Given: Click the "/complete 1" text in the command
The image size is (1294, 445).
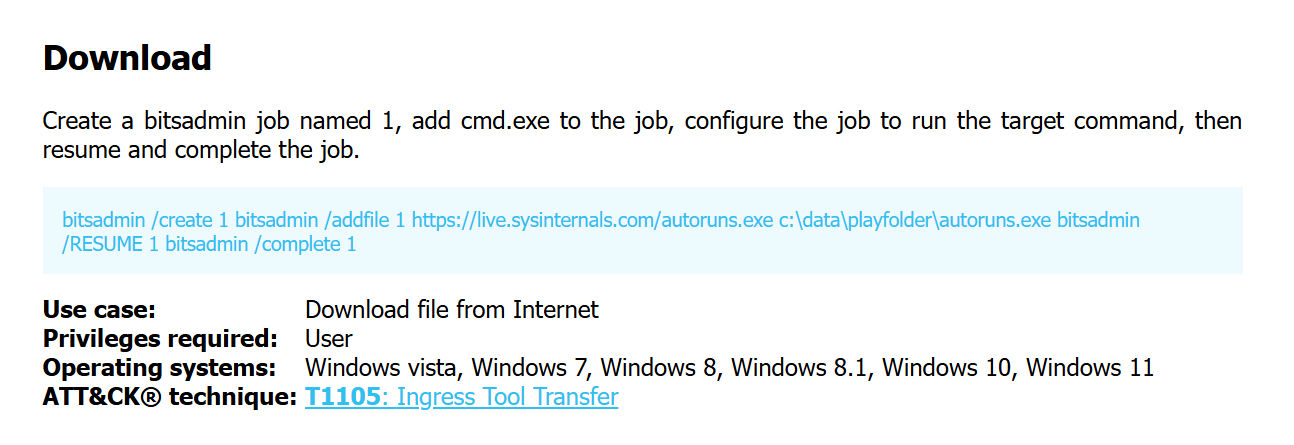Looking at the screenshot, I should click(306, 243).
